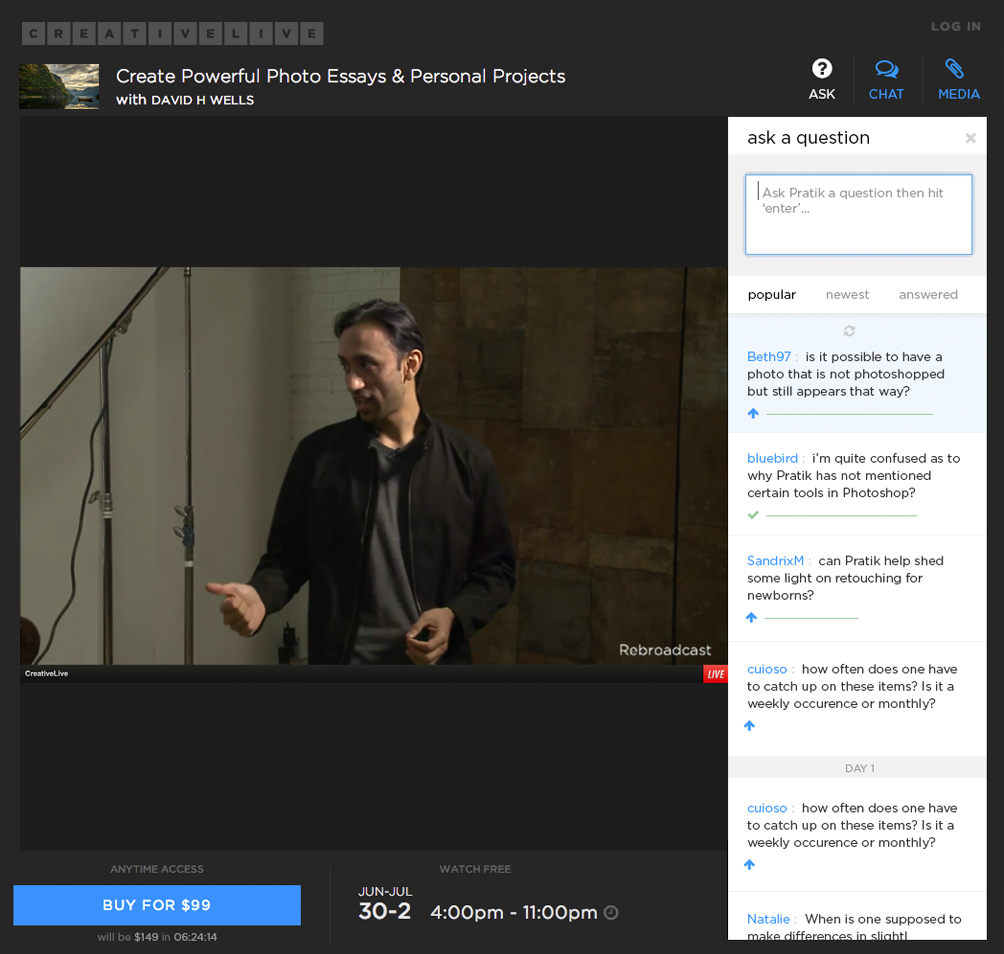This screenshot has width=1004, height=954.
Task: Focus the Ask Pratik a question text box
Action: point(859,214)
